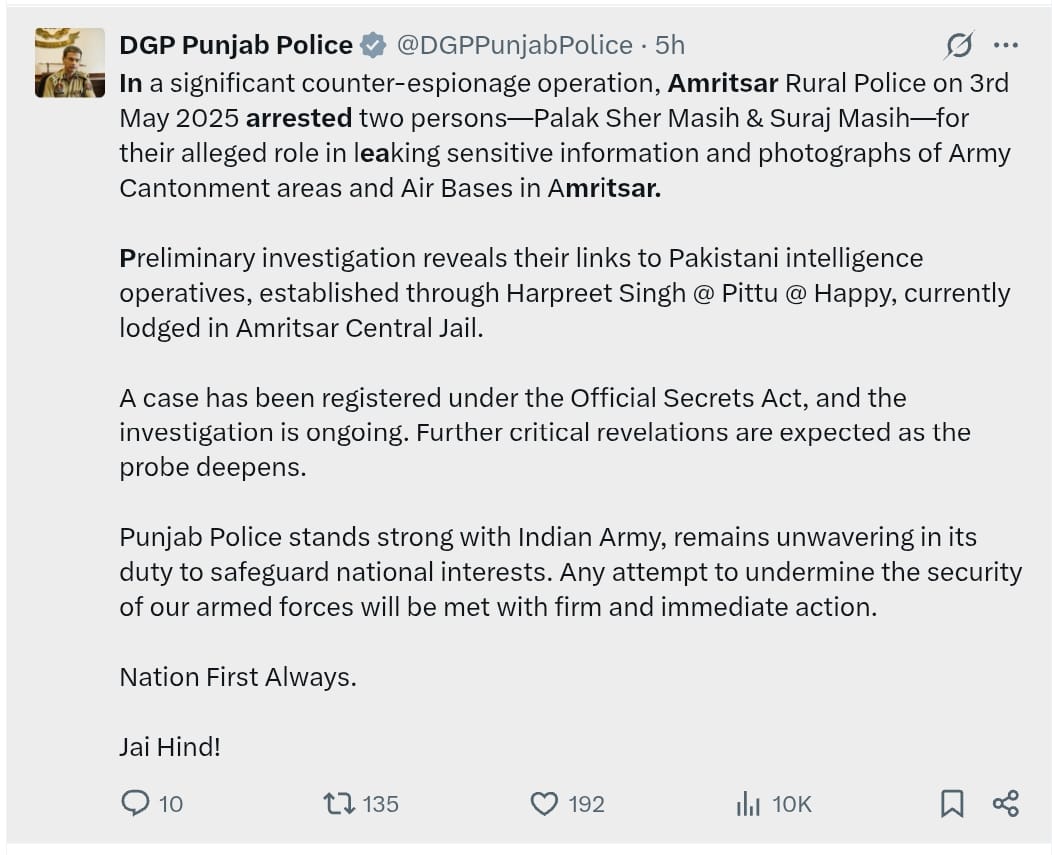
Task: Click the "Jai Hind!" text
Action: point(170,746)
